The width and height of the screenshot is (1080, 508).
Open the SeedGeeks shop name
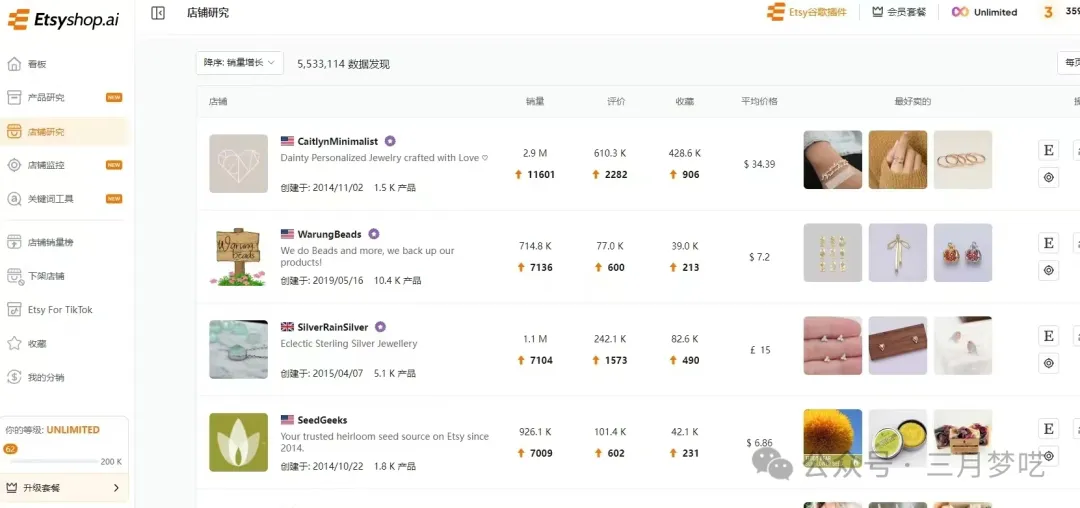tap(322, 420)
